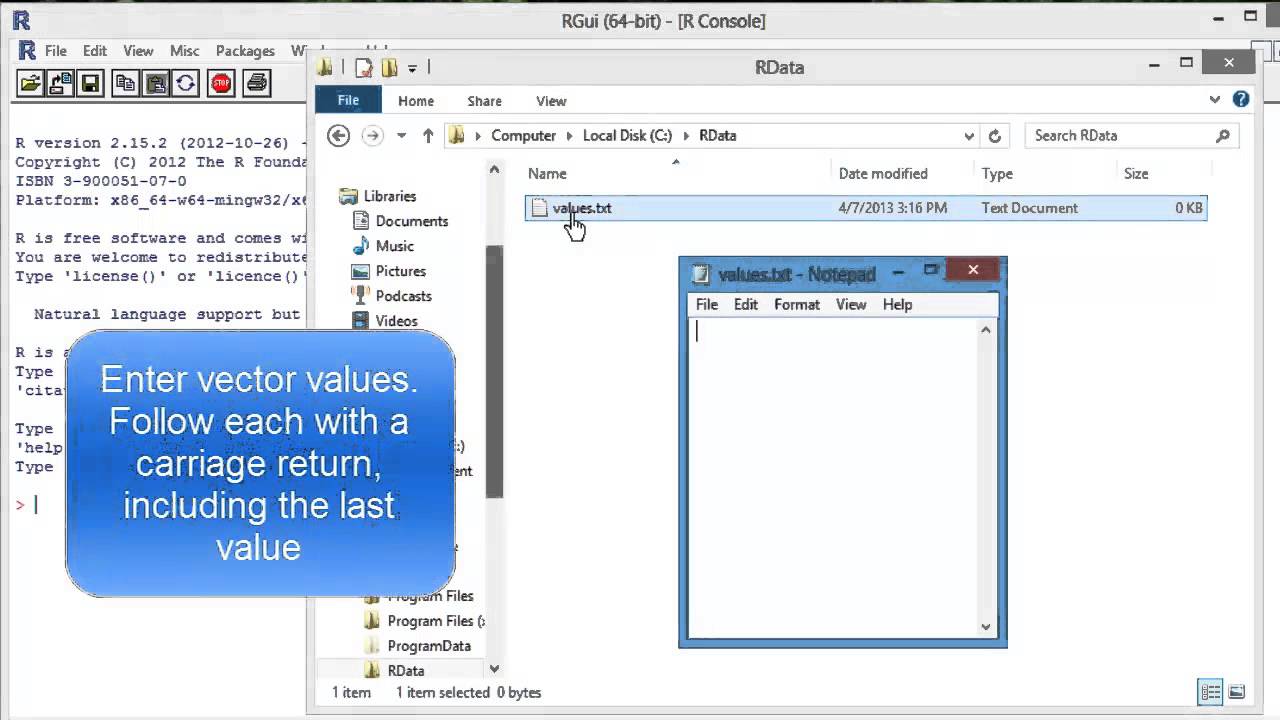Viewport: 1280px width, 720px height.
Task: Open RGui View menu
Action: click(x=138, y=51)
